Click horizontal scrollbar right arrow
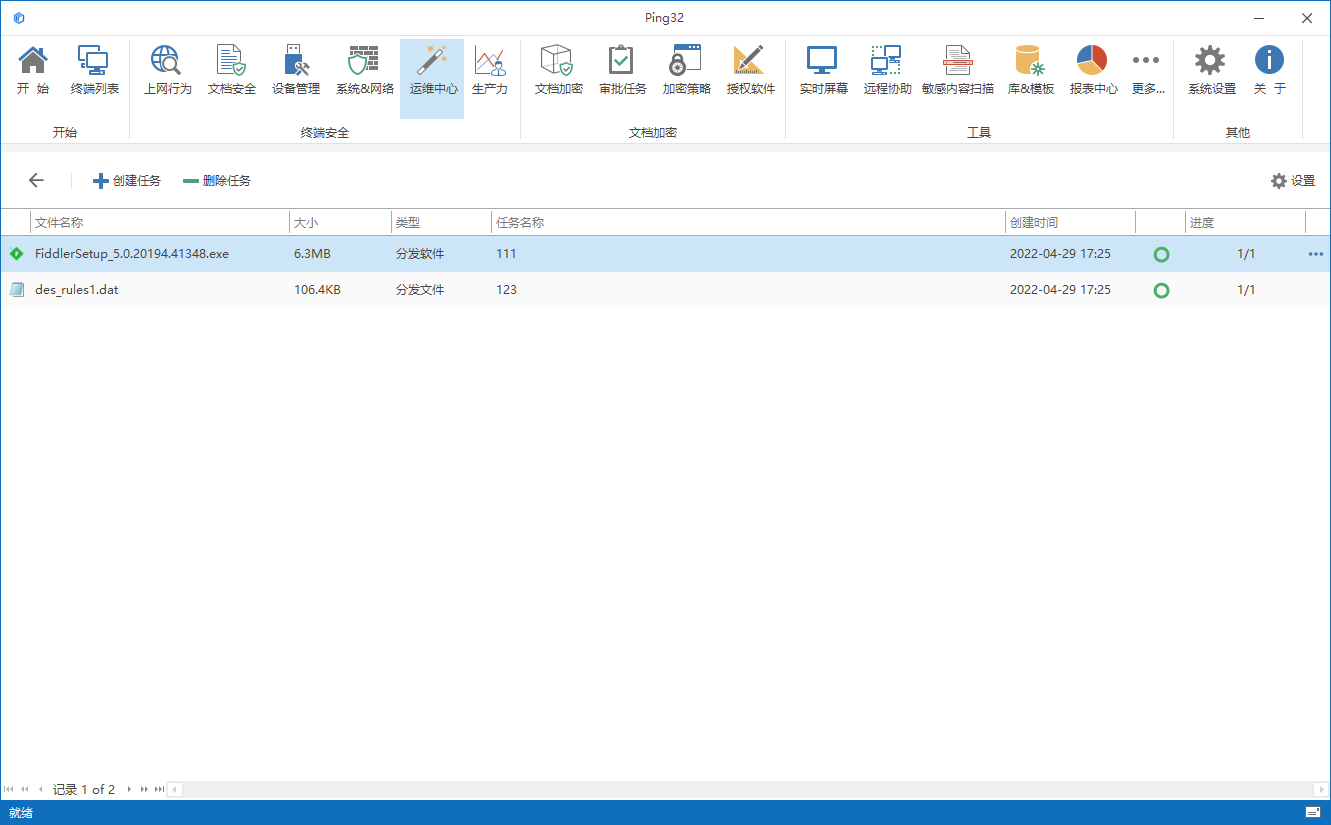Screen dimensions: 1331x825 coord(1322,790)
